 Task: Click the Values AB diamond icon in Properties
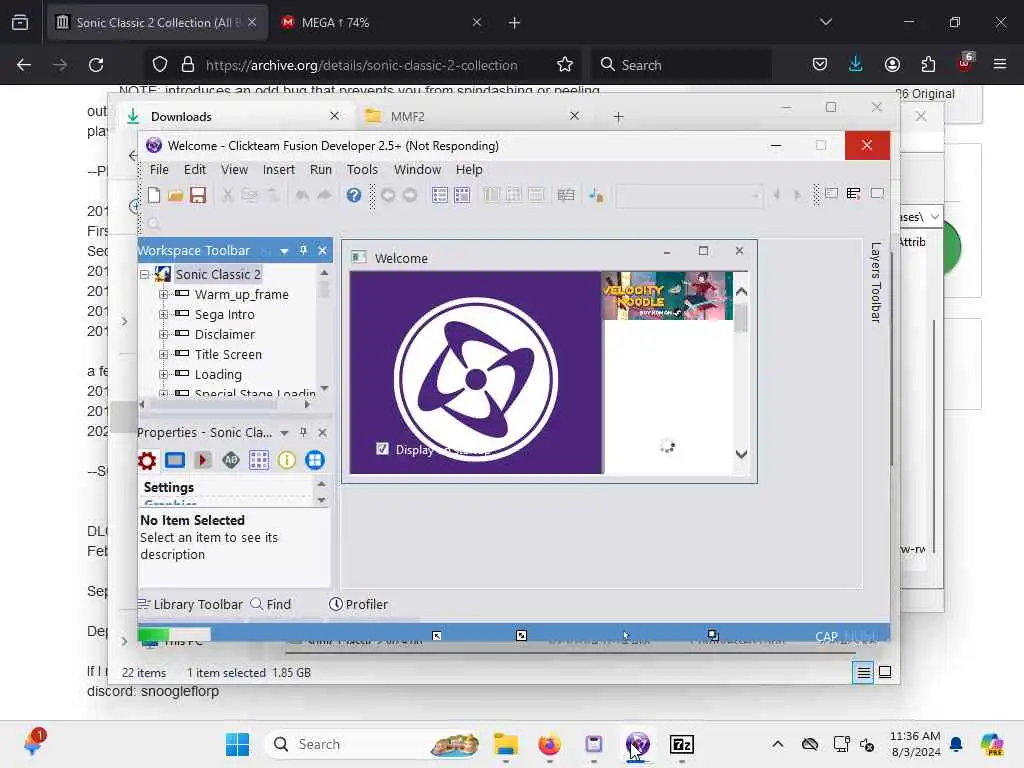[x=231, y=460]
